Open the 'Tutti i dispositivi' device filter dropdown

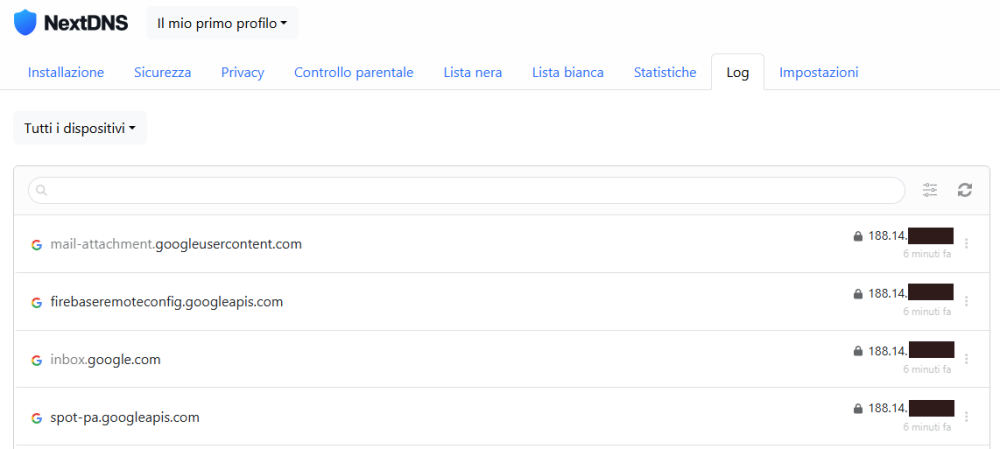[80, 128]
